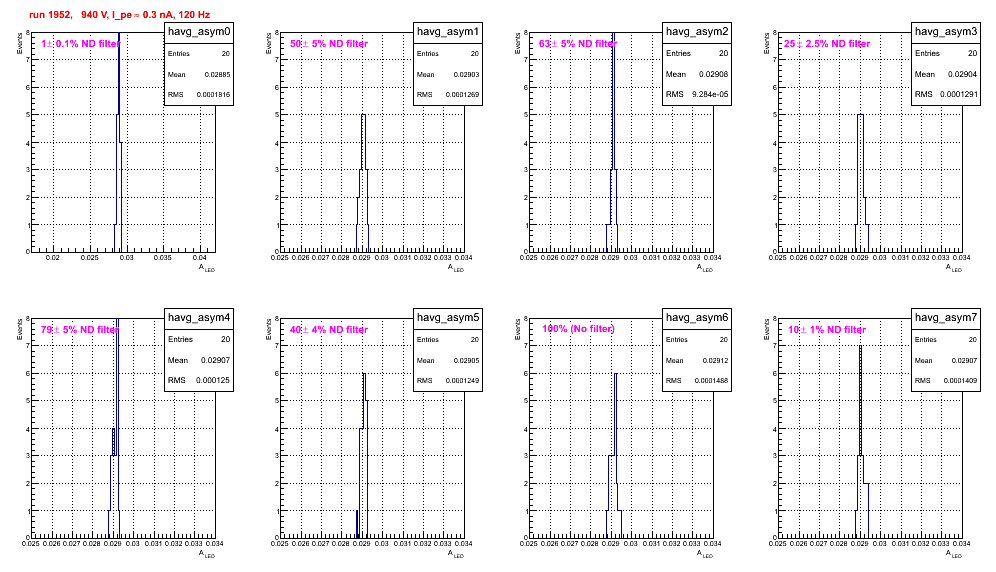Click the "25± 2.5% ND filter" label

827,44
